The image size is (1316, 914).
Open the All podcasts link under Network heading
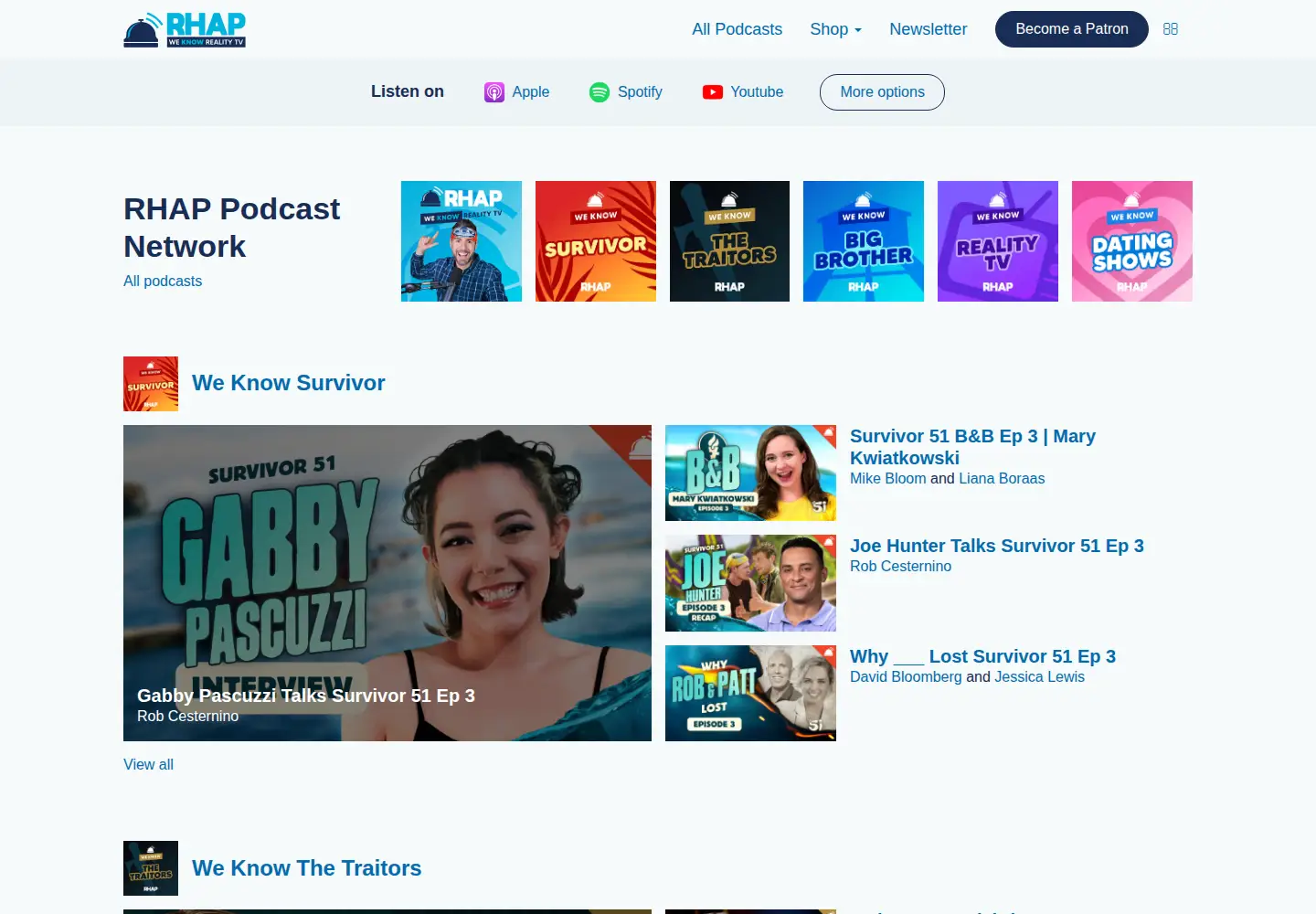[x=163, y=282]
